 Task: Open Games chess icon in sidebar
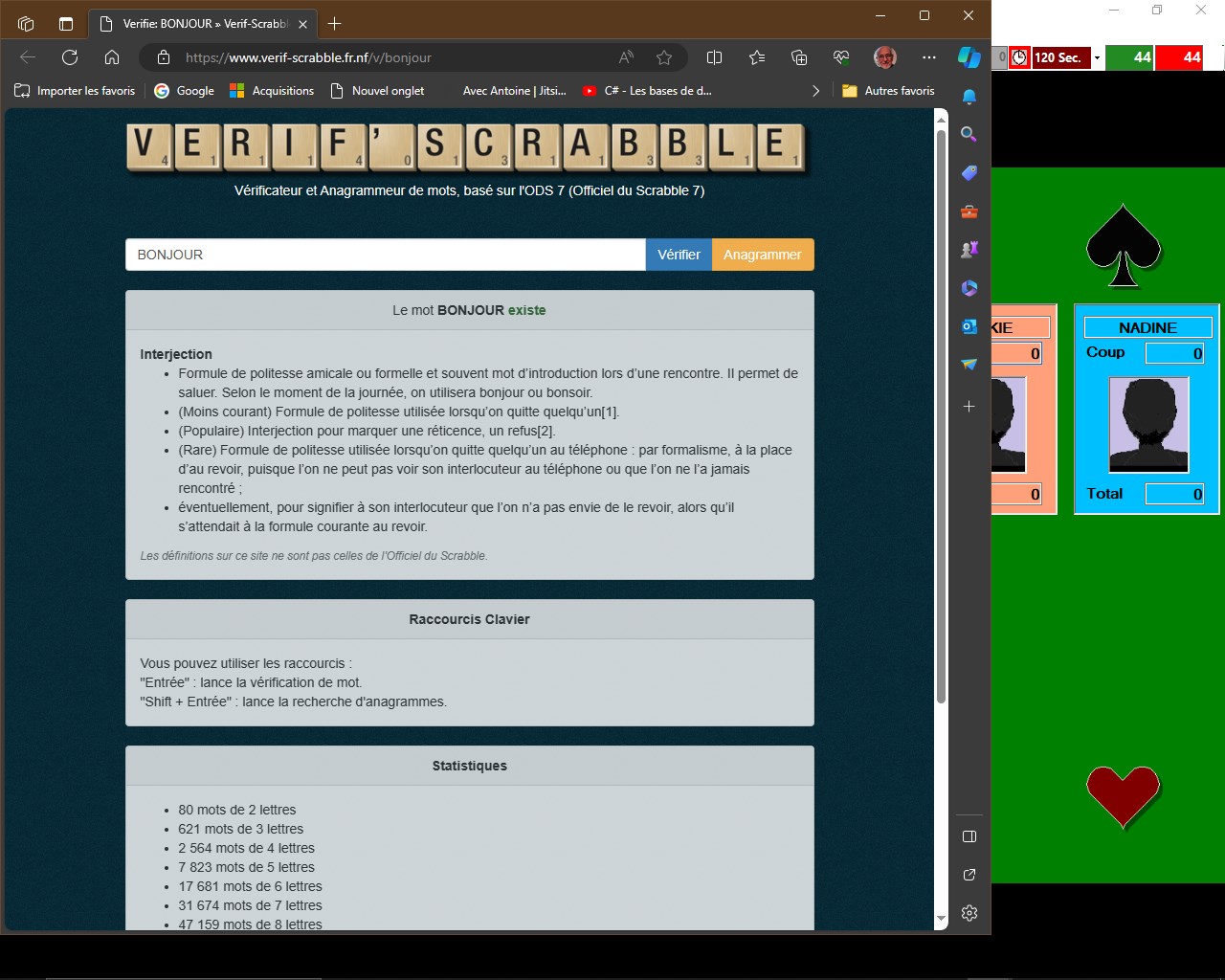point(969,250)
